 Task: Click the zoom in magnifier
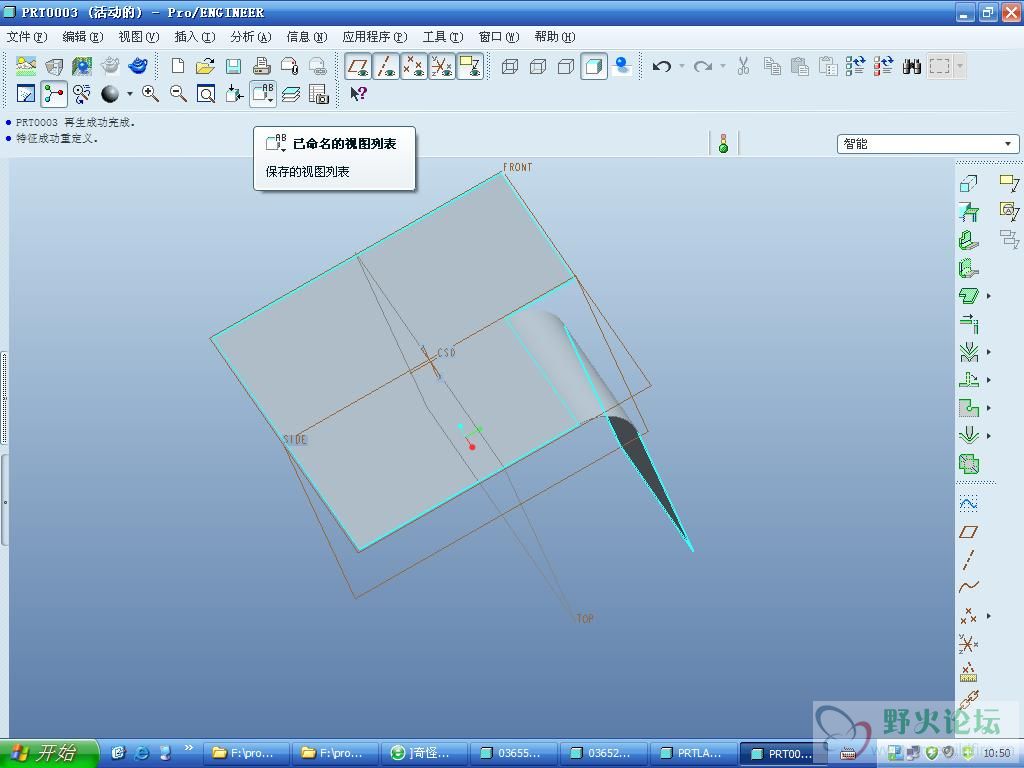pyautogui.click(x=150, y=94)
